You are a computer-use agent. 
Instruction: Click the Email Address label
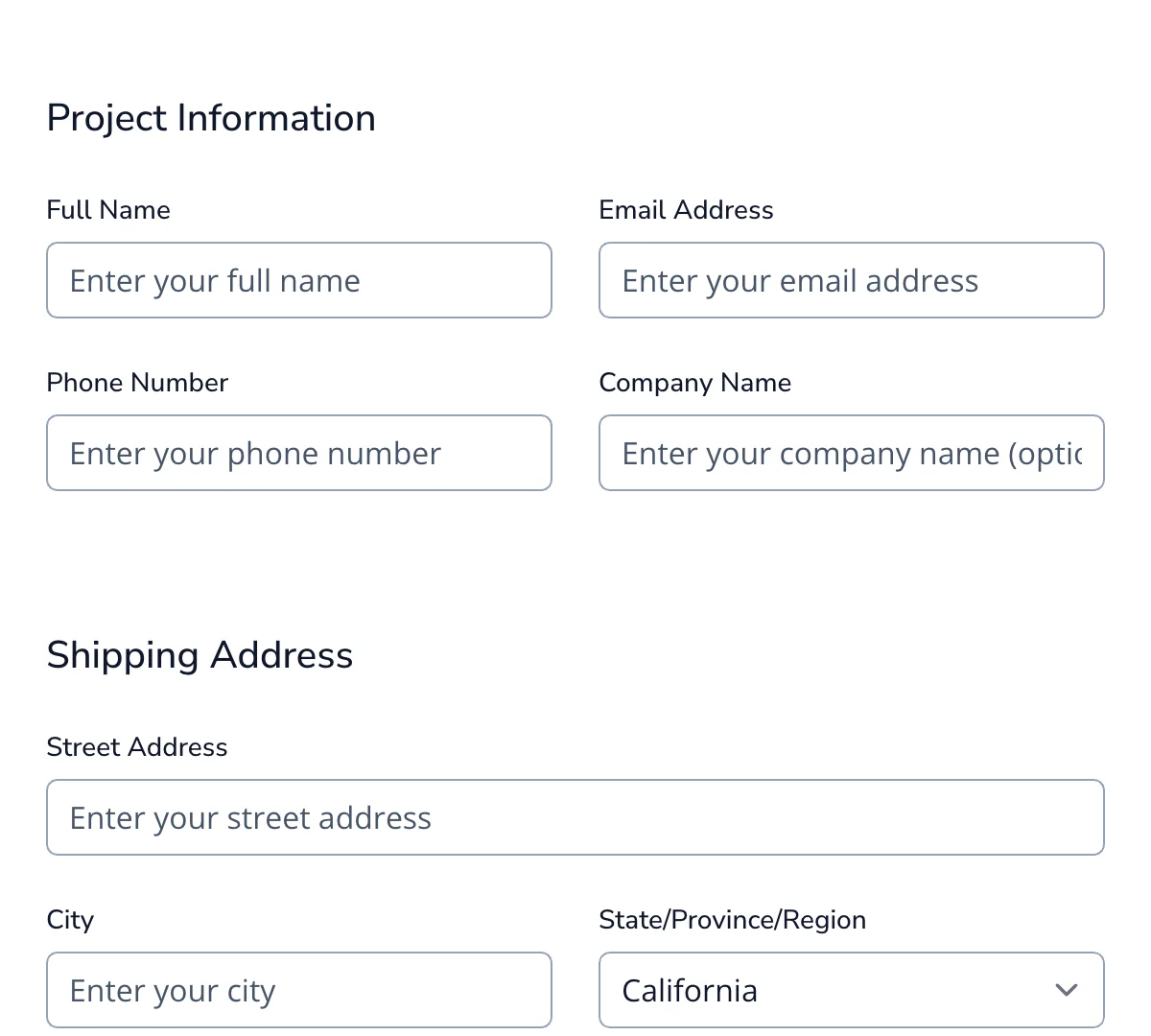(686, 209)
